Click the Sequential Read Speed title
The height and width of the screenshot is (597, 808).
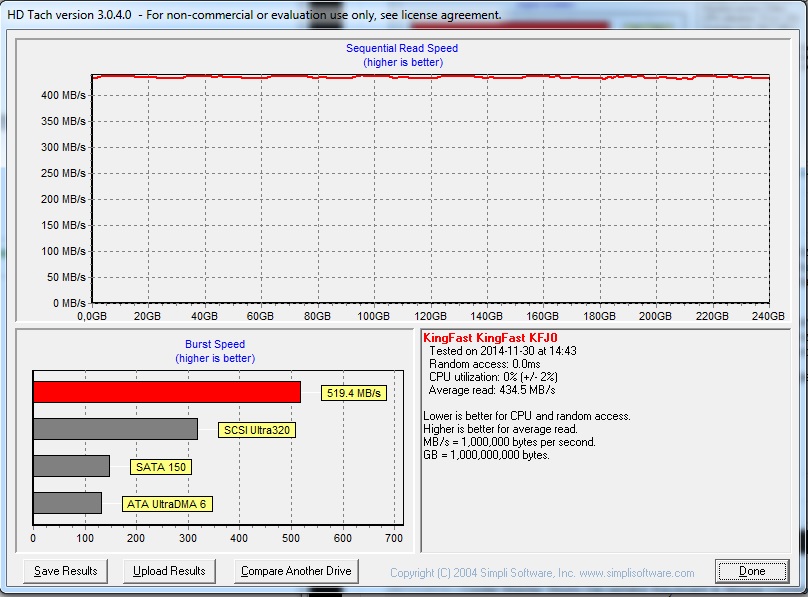402,48
